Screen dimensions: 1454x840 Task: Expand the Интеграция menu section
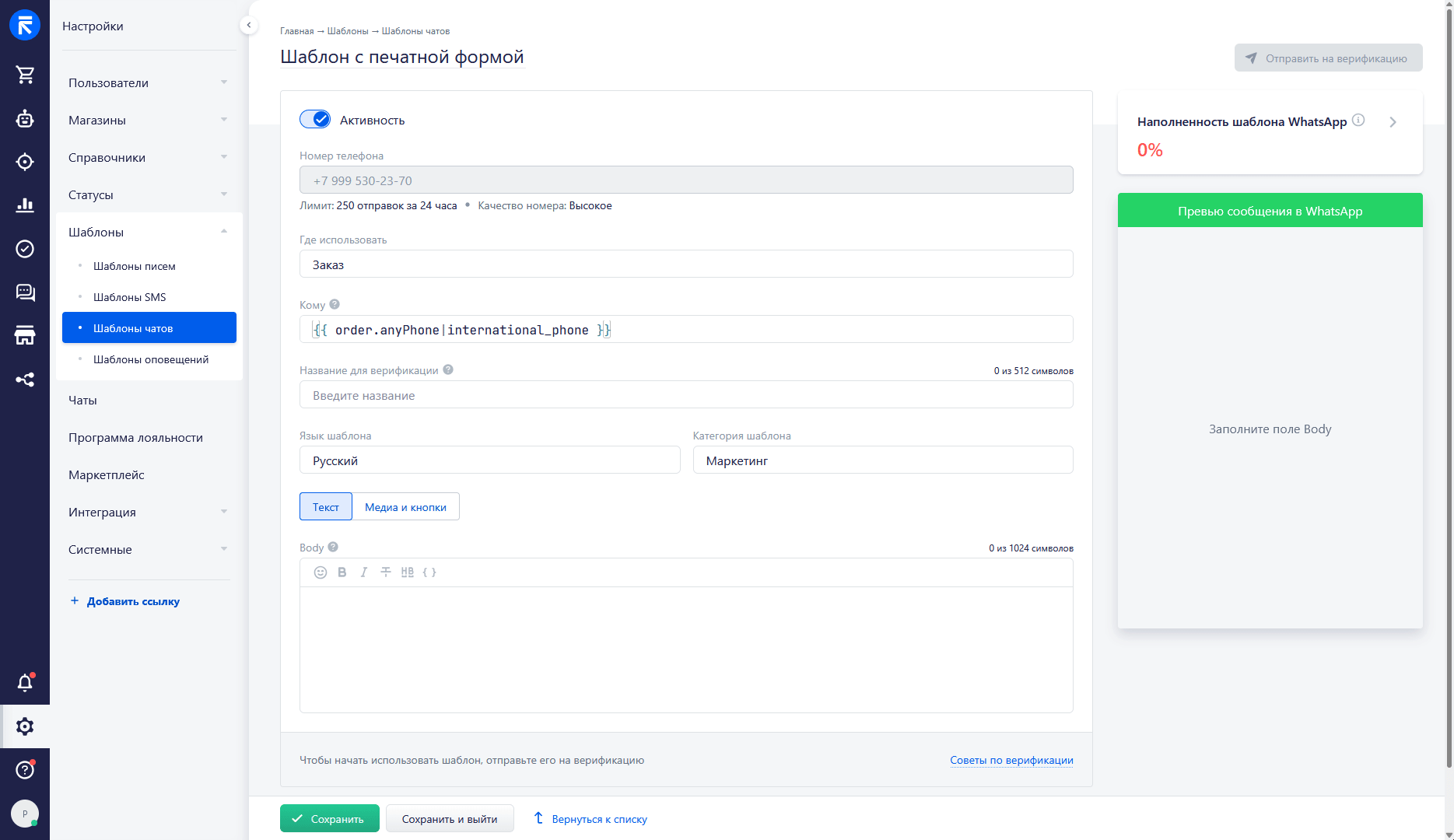(148, 512)
